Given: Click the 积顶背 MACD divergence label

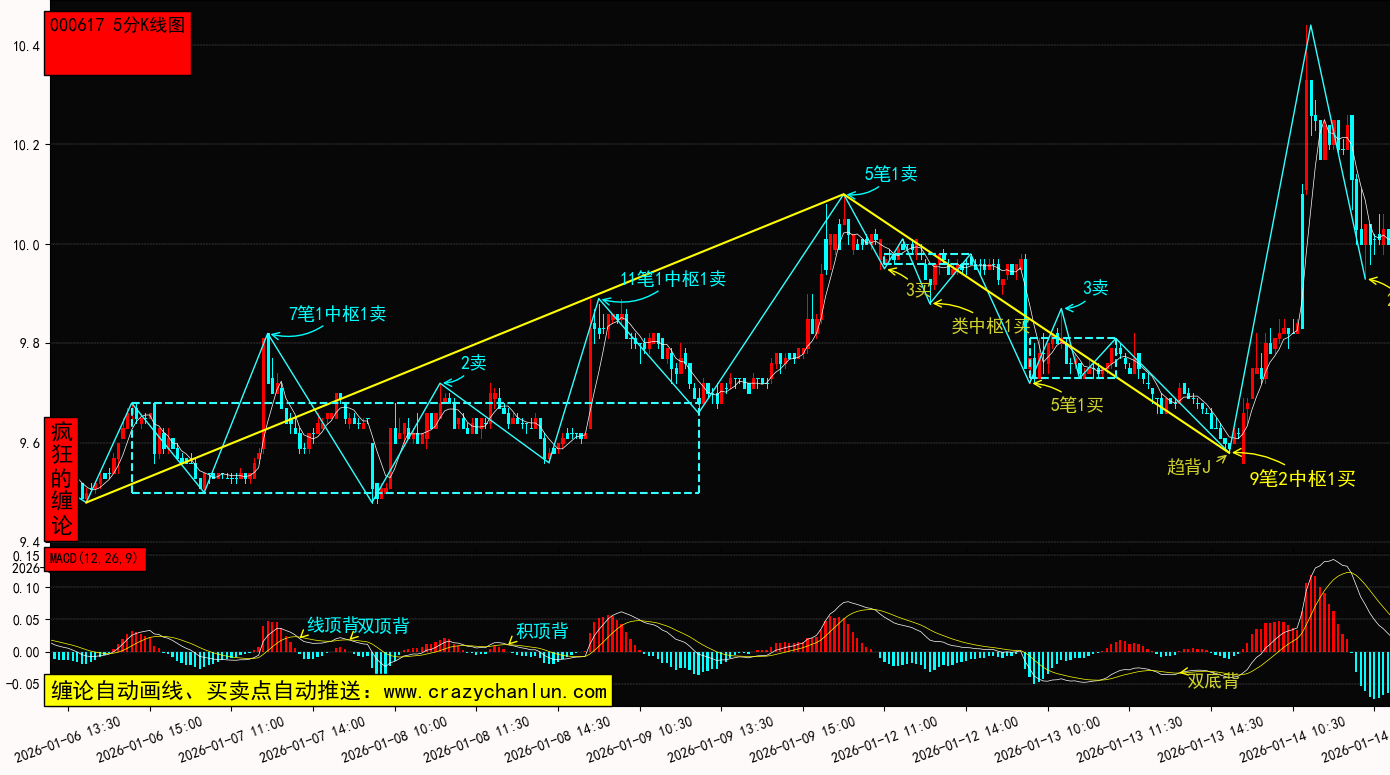Looking at the screenshot, I should click(542, 631).
